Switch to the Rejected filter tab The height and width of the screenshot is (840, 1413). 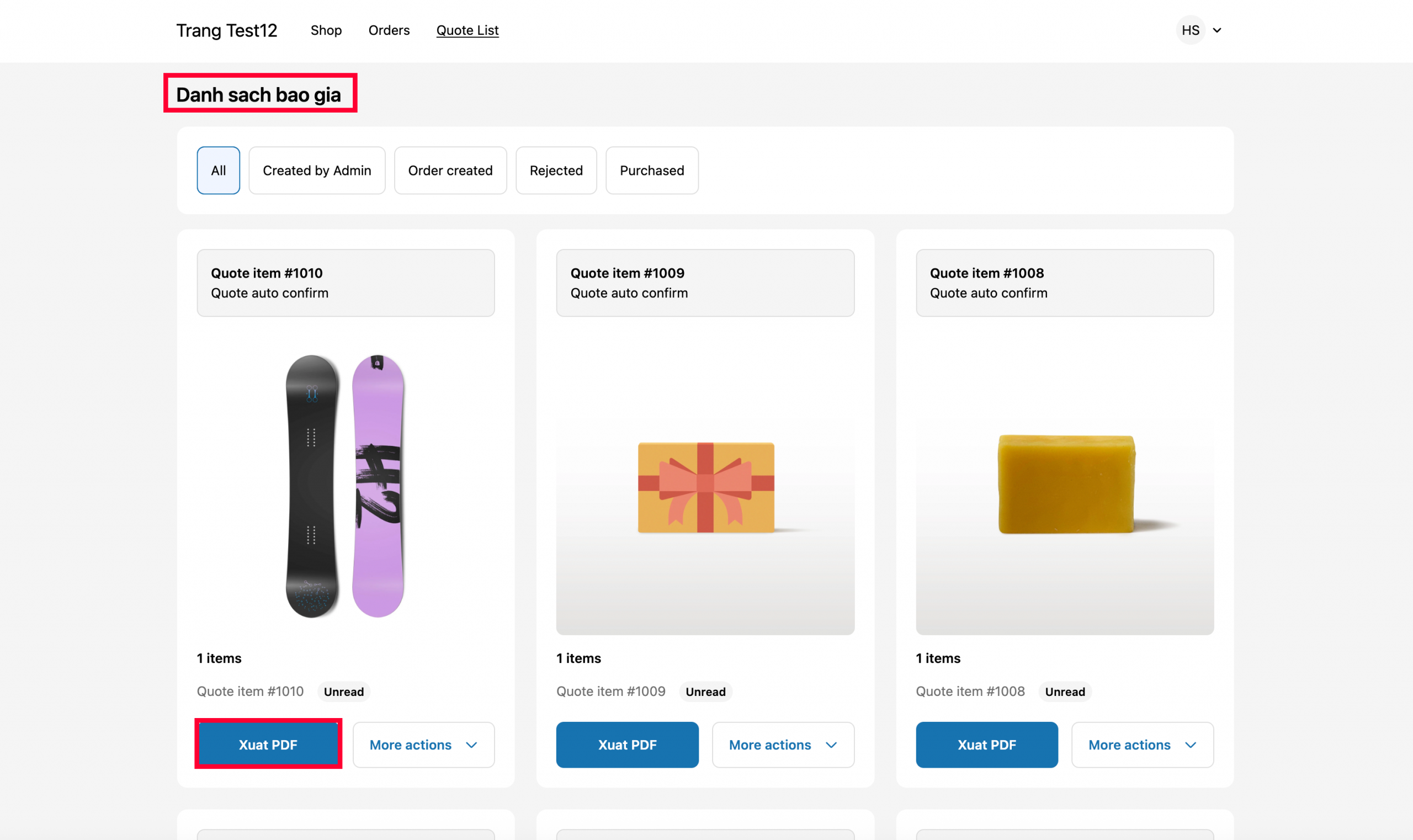(556, 171)
